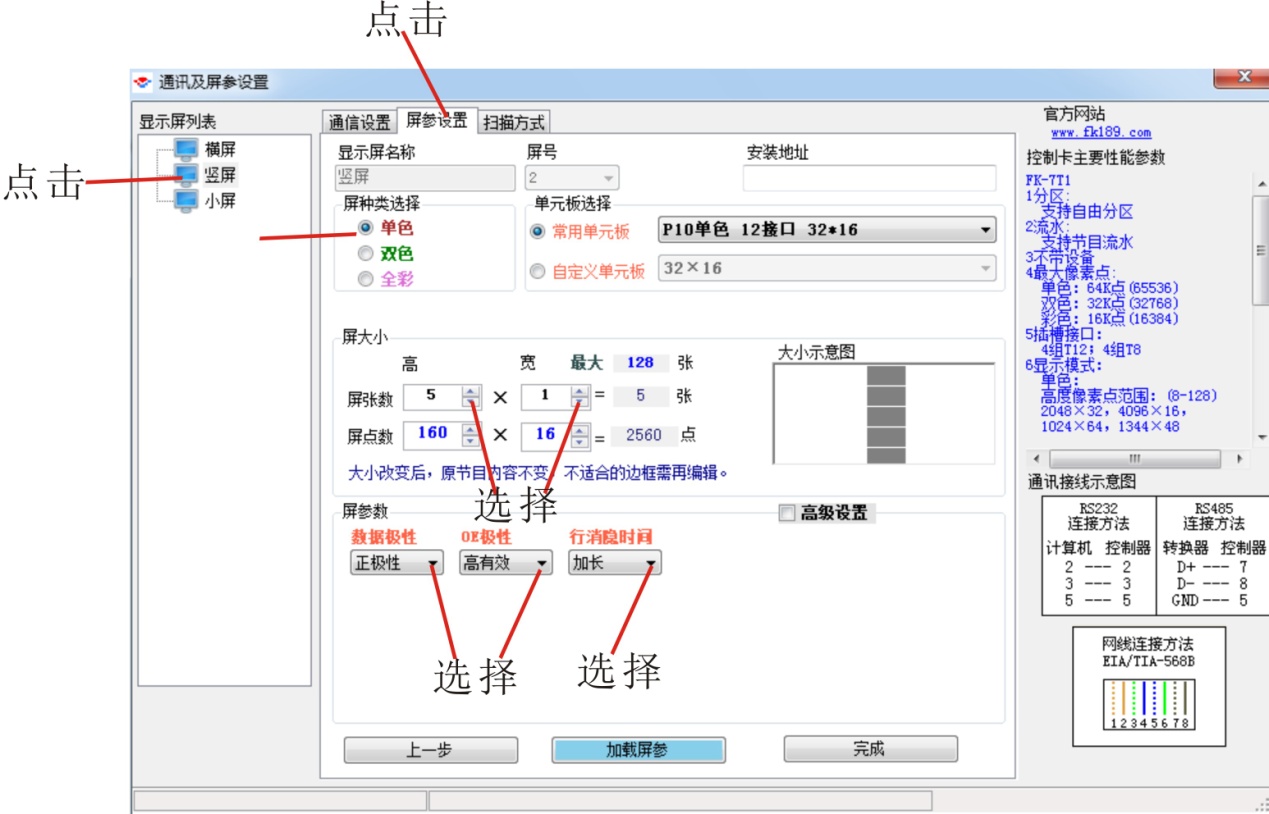This screenshot has height=814, width=1269.
Task: Decrease 屏点数 width with down arrow
Action: [x=581, y=440]
